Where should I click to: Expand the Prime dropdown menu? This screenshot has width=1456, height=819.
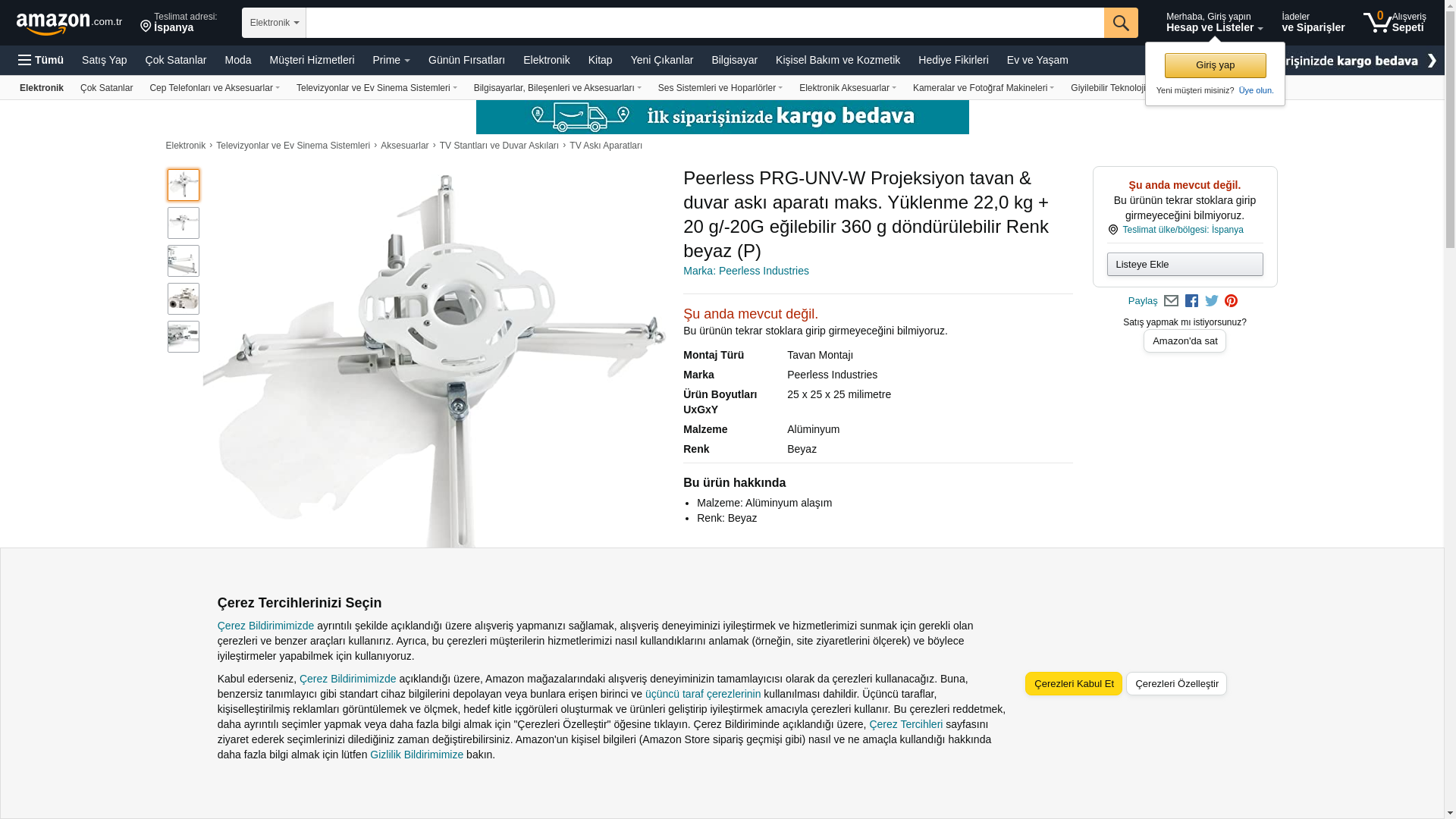tap(391, 60)
